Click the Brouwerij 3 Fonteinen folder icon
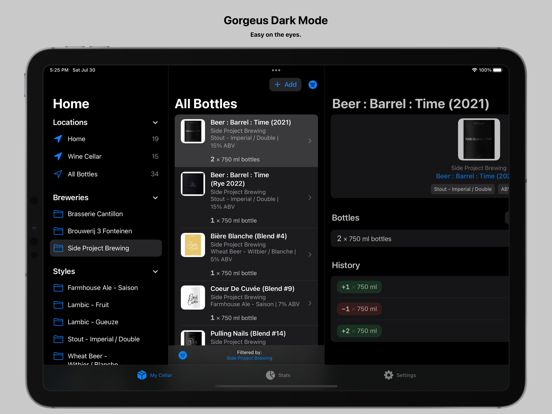The image size is (552, 414). click(58, 231)
